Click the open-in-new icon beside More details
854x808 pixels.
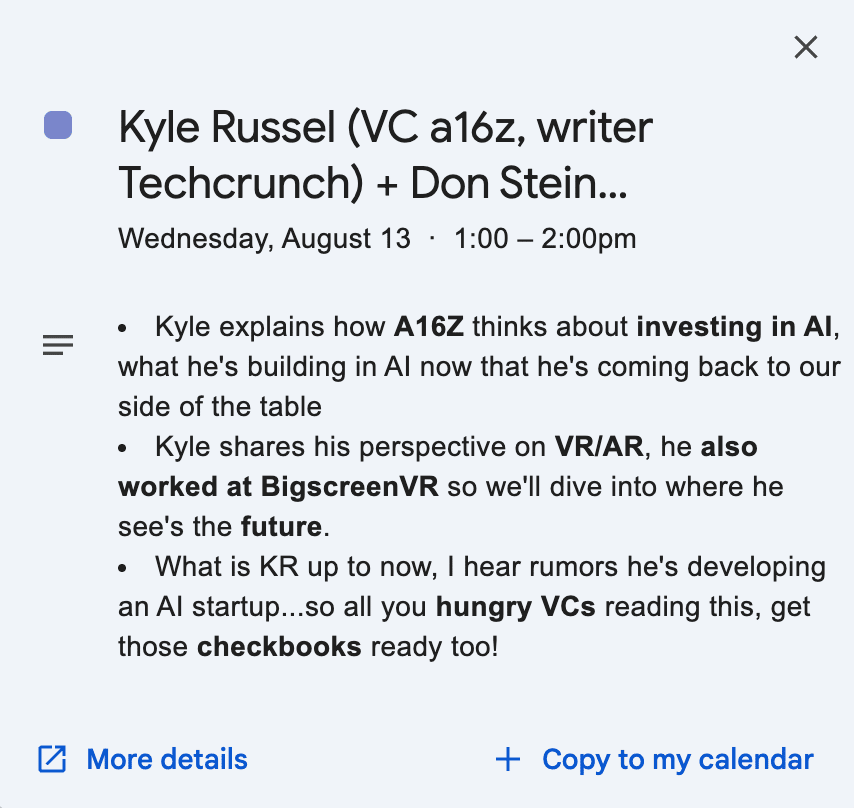click(x=52, y=759)
